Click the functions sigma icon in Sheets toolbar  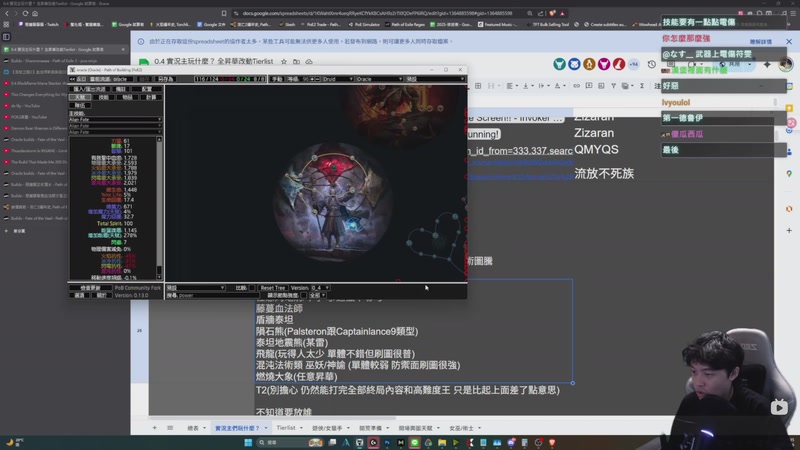point(642,86)
